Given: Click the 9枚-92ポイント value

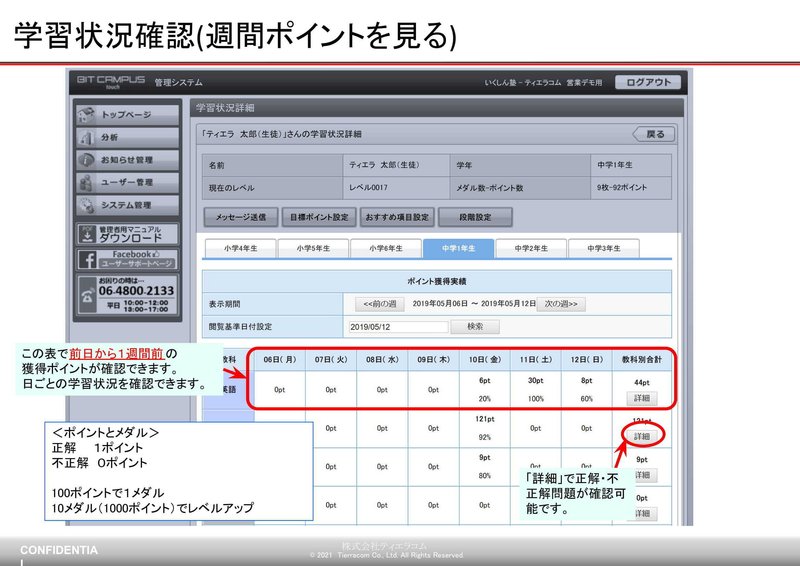Looking at the screenshot, I should click(622, 188).
